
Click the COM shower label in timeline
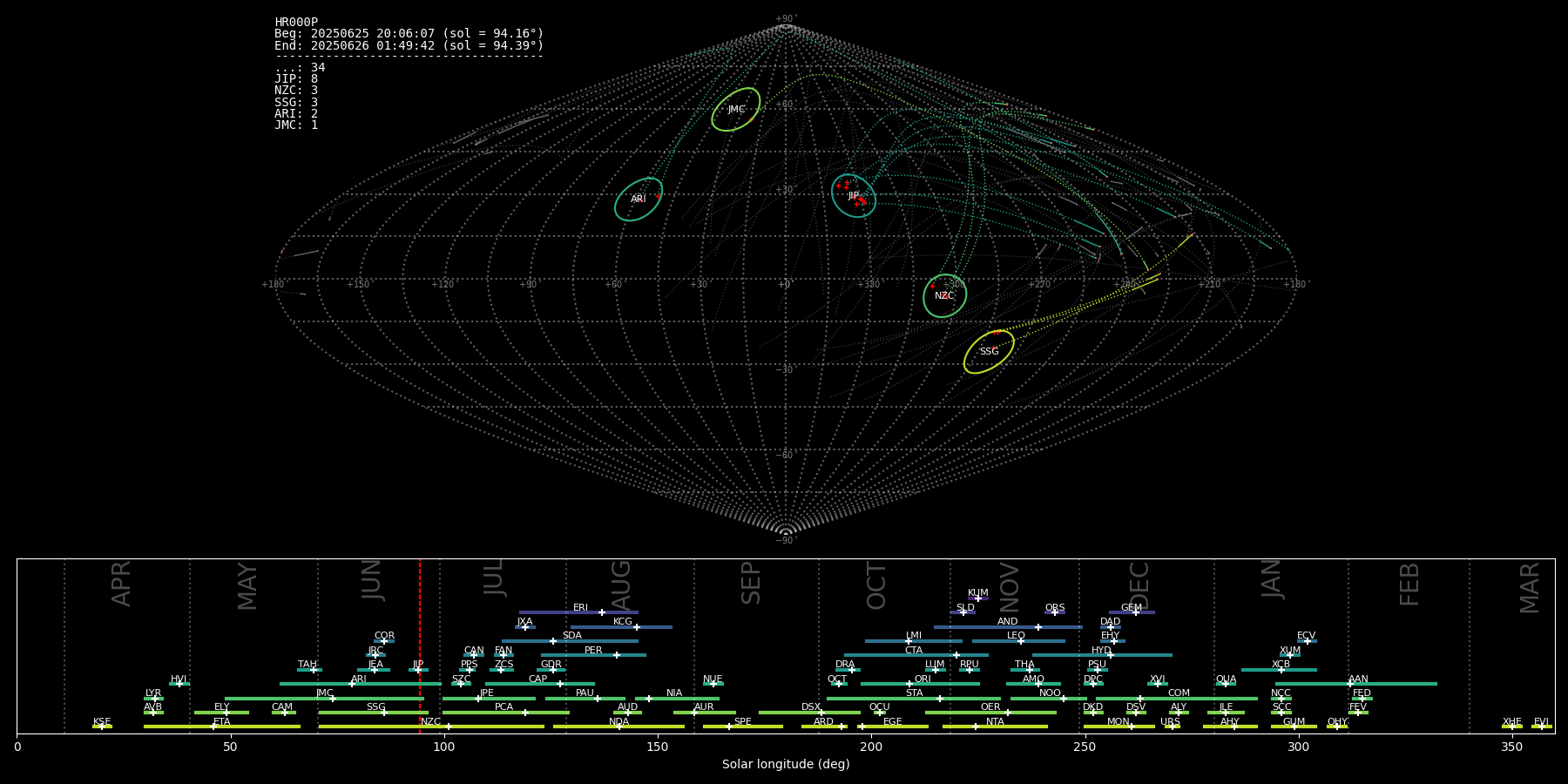click(1179, 693)
